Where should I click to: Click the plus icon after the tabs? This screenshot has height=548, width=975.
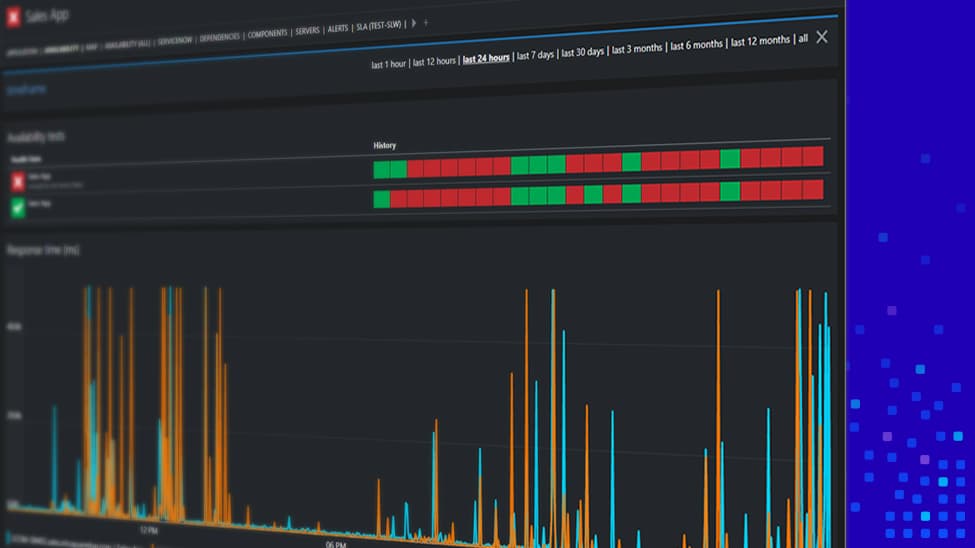[x=426, y=22]
